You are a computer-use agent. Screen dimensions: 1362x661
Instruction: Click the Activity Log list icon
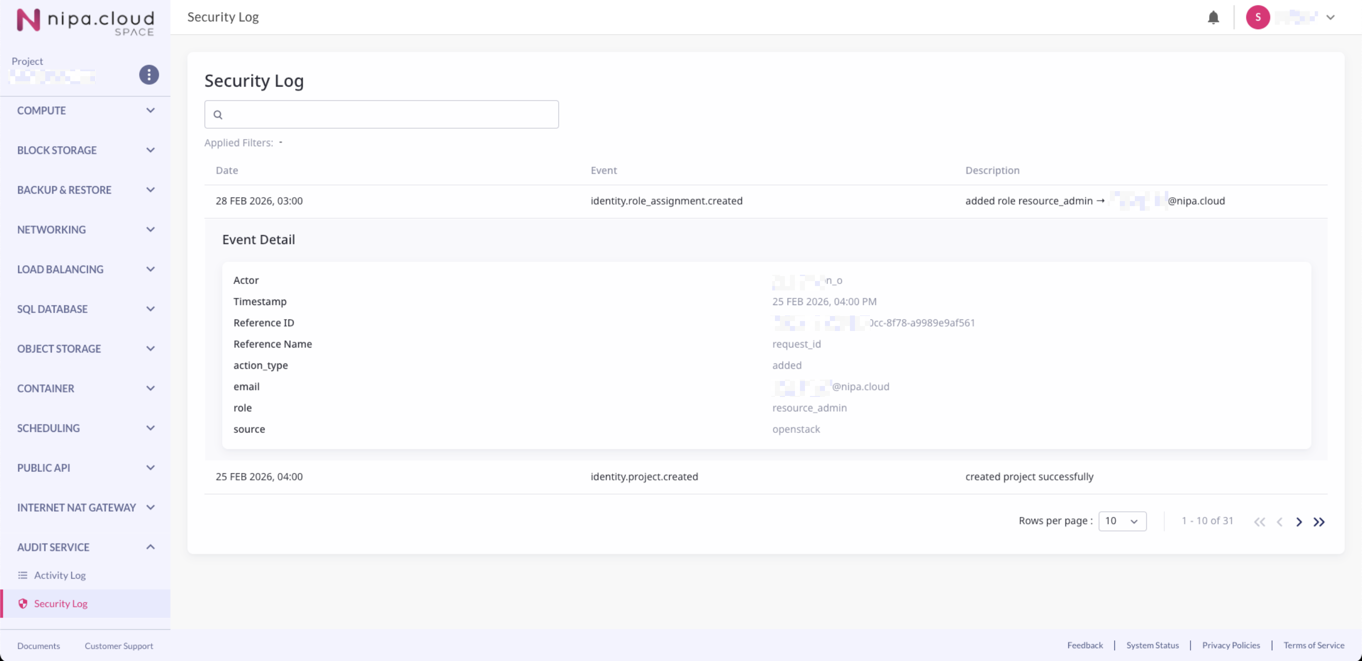click(23, 576)
